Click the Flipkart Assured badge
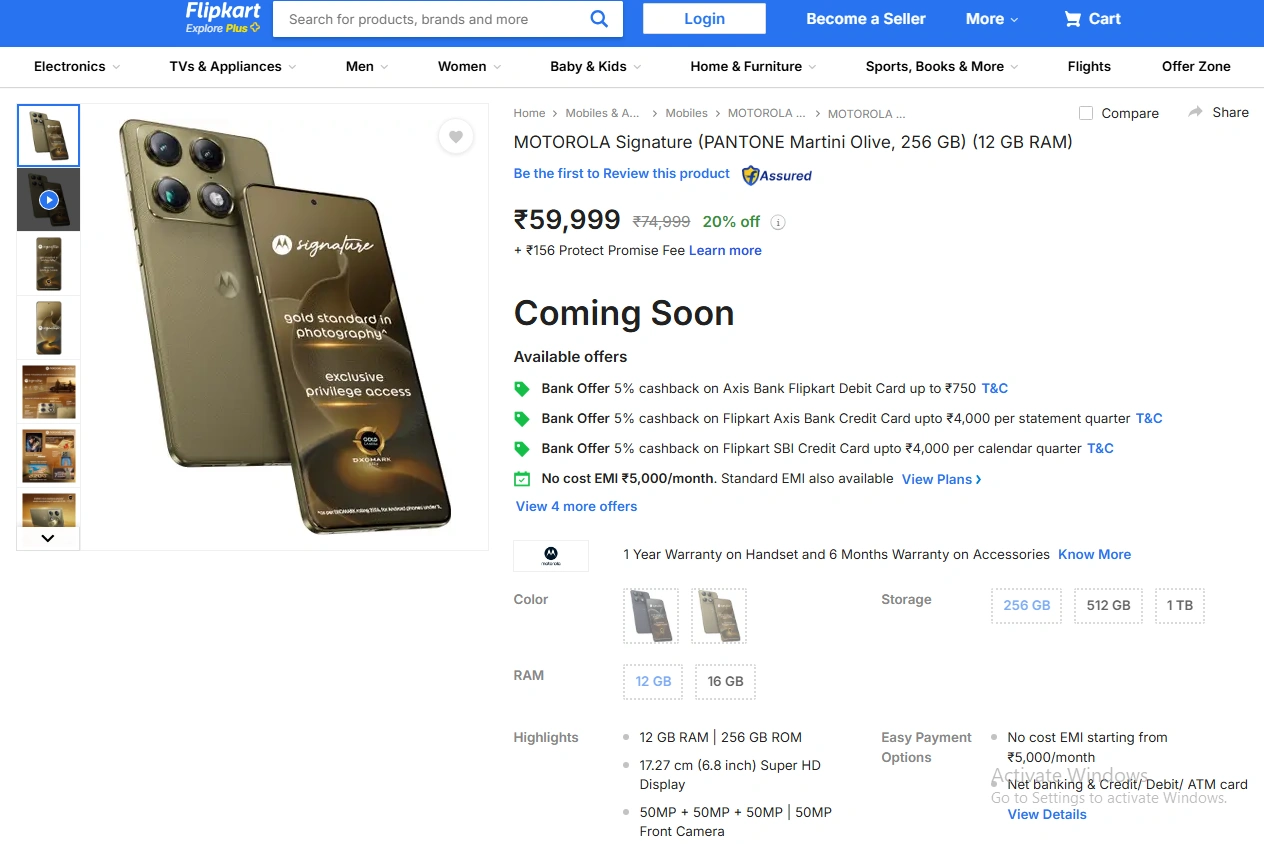Image resolution: width=1264 pixels, height=844 pixels. click(x=777, y=175)
